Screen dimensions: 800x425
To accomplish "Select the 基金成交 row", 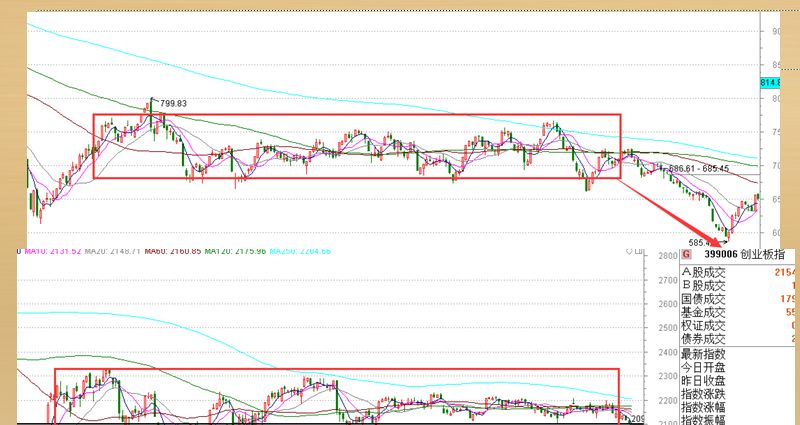I will [x=738, y=312].
